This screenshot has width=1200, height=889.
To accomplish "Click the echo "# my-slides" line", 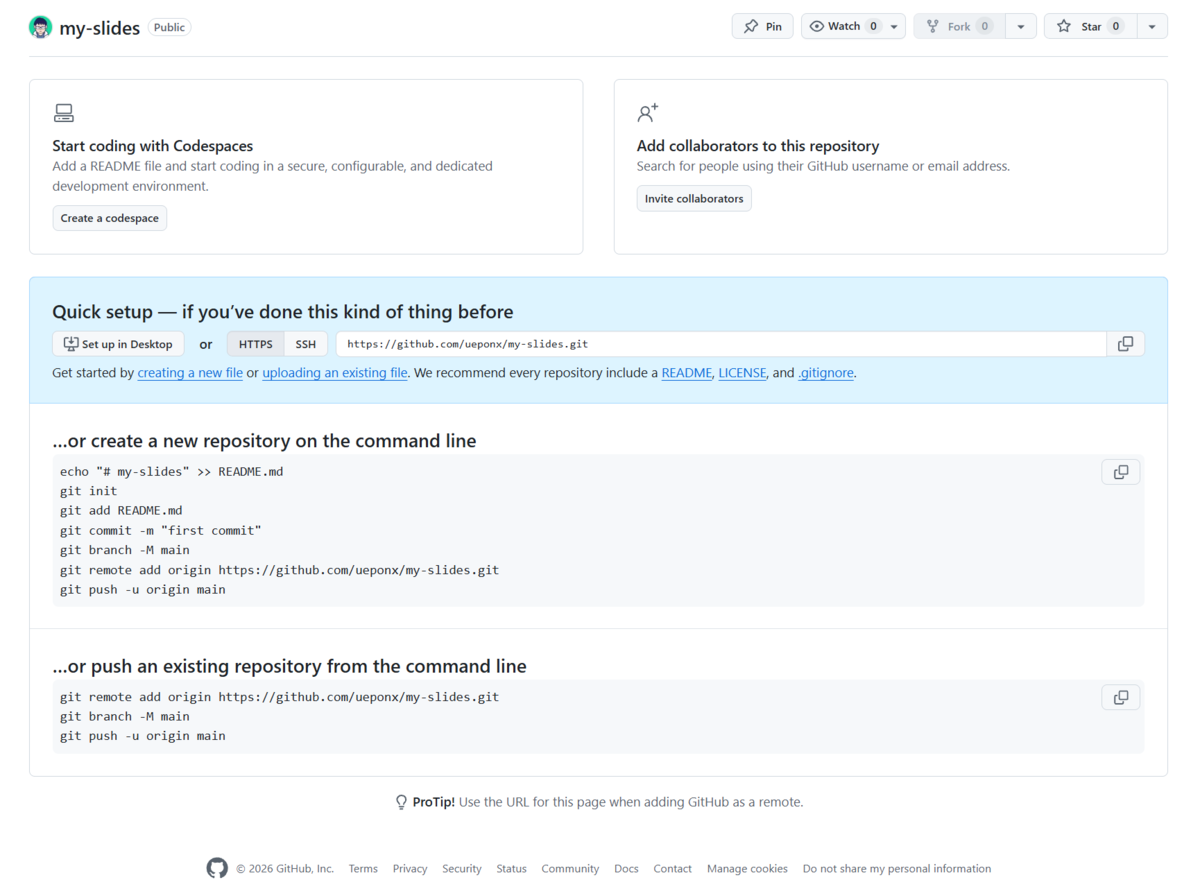I will pos(171,471).
